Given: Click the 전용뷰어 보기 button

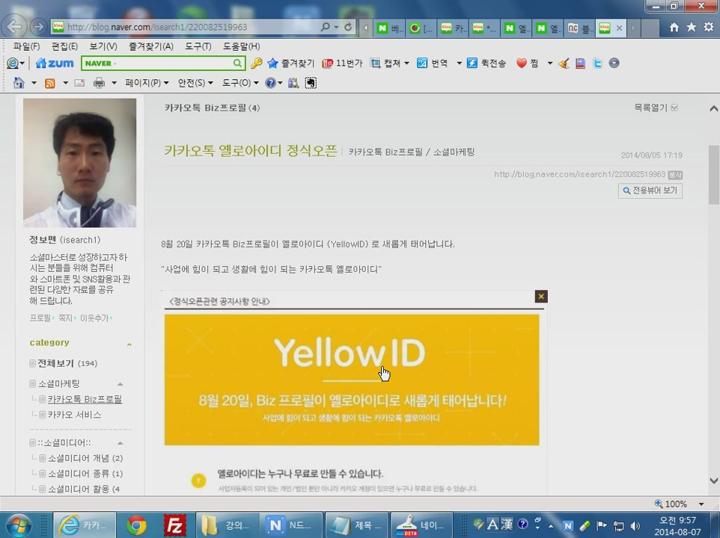Looking at the screenshot, I should pos(650,190).
